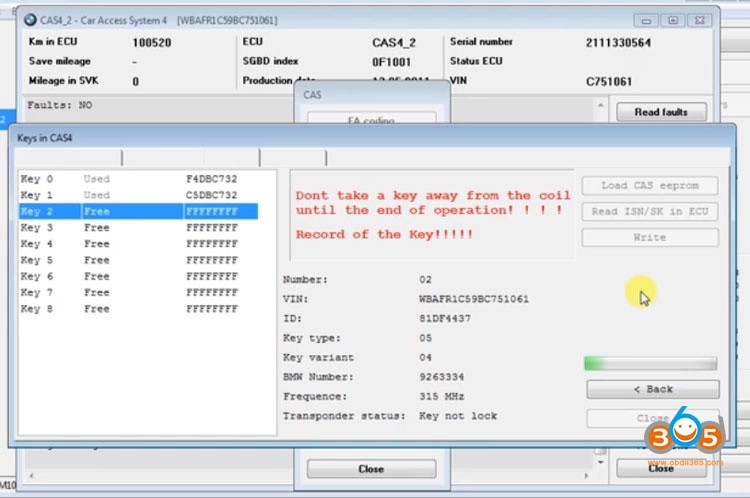The image size is (750, 498).
Task: Click the BMW logo icon in CAS4_2 title bar
Action: [x=30, y=20]
